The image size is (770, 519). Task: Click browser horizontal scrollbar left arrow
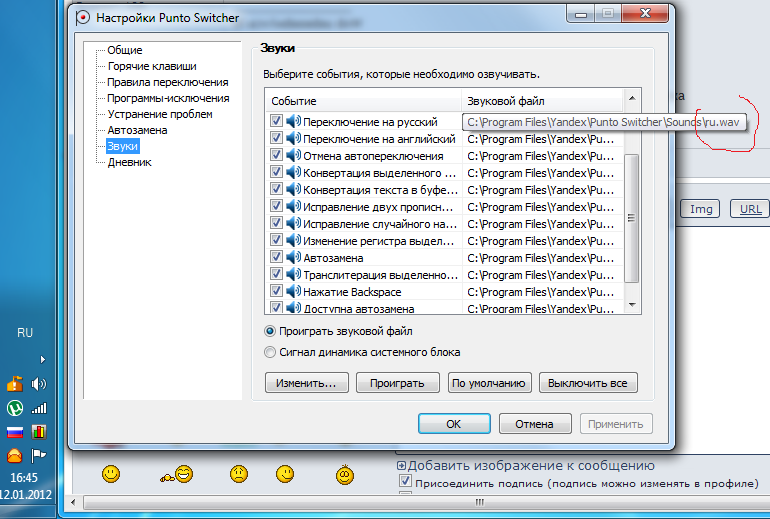pyautogui.click(x=73, y=502)
